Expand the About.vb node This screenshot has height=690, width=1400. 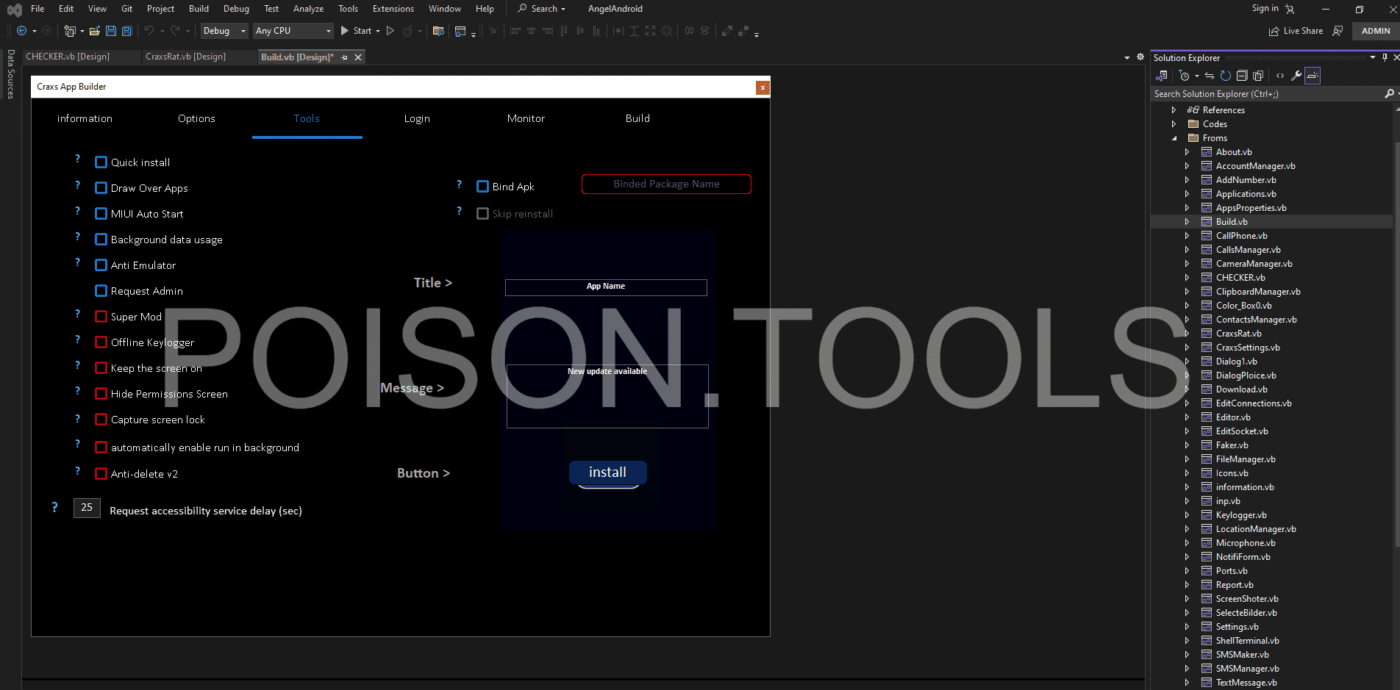1188,152
